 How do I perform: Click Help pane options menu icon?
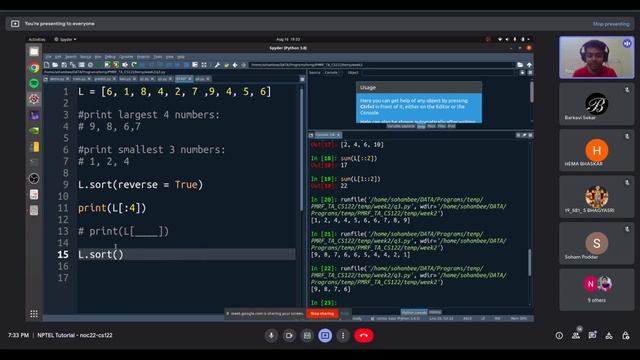(x=530, y=73)
